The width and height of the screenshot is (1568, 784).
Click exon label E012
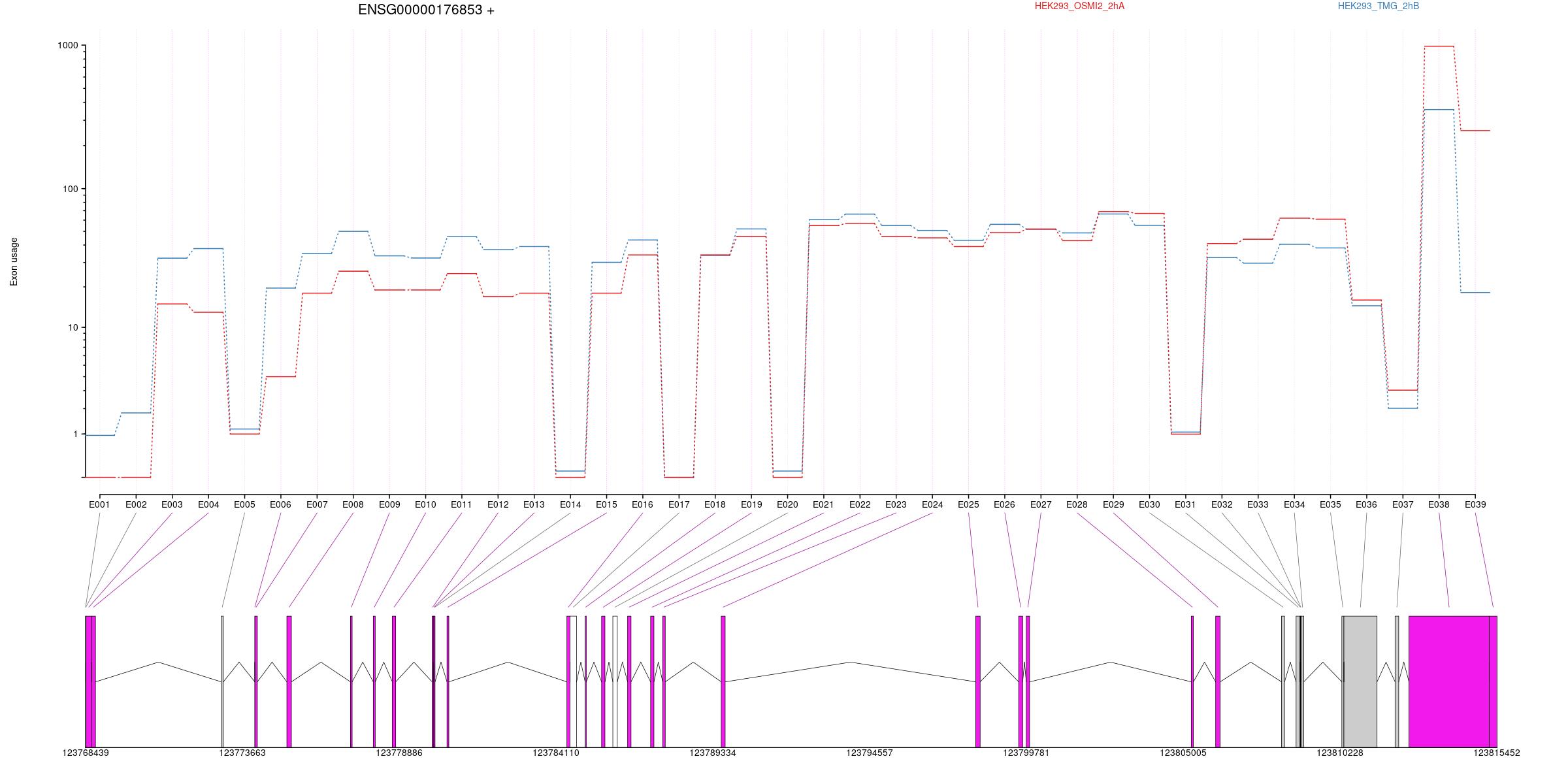[498, 504]
